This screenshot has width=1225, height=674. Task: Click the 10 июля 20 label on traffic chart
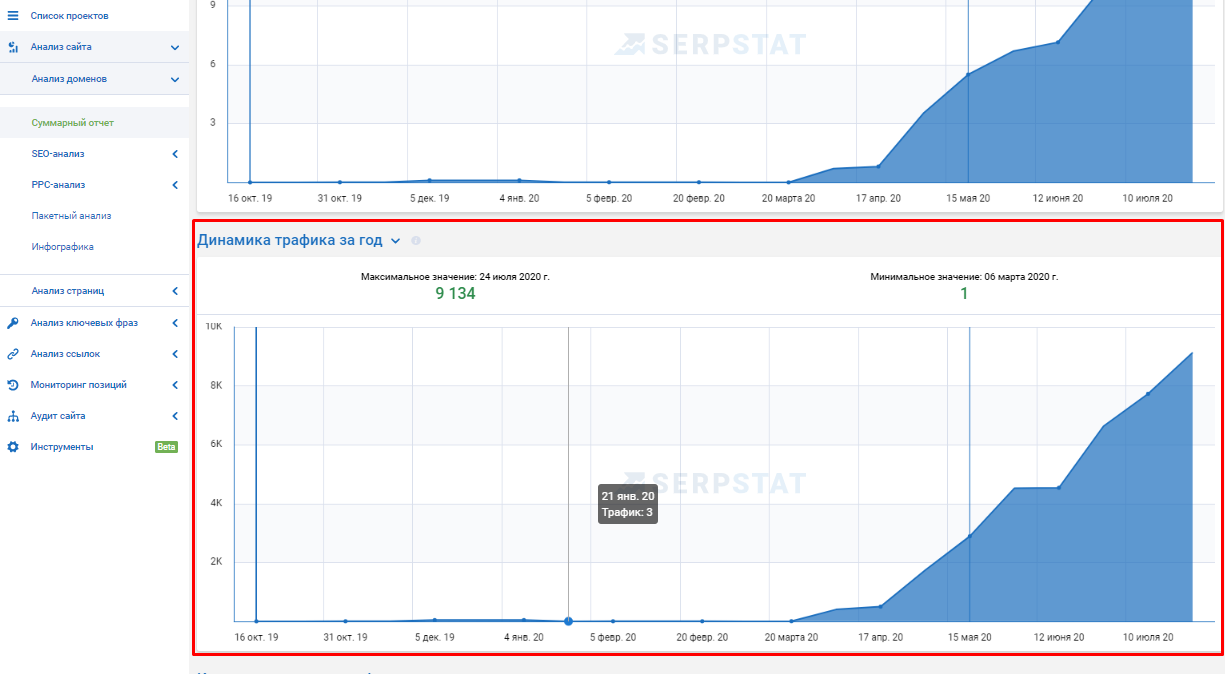1150,637
